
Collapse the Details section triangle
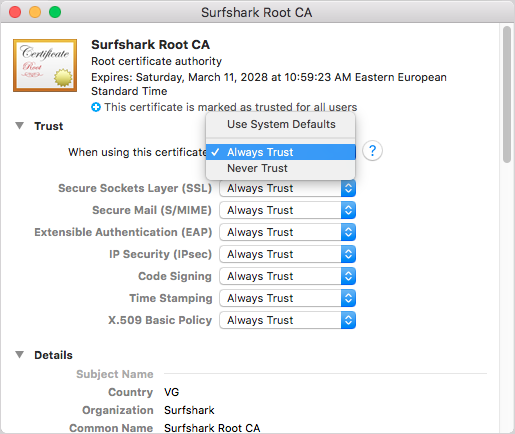click(20, 355)
